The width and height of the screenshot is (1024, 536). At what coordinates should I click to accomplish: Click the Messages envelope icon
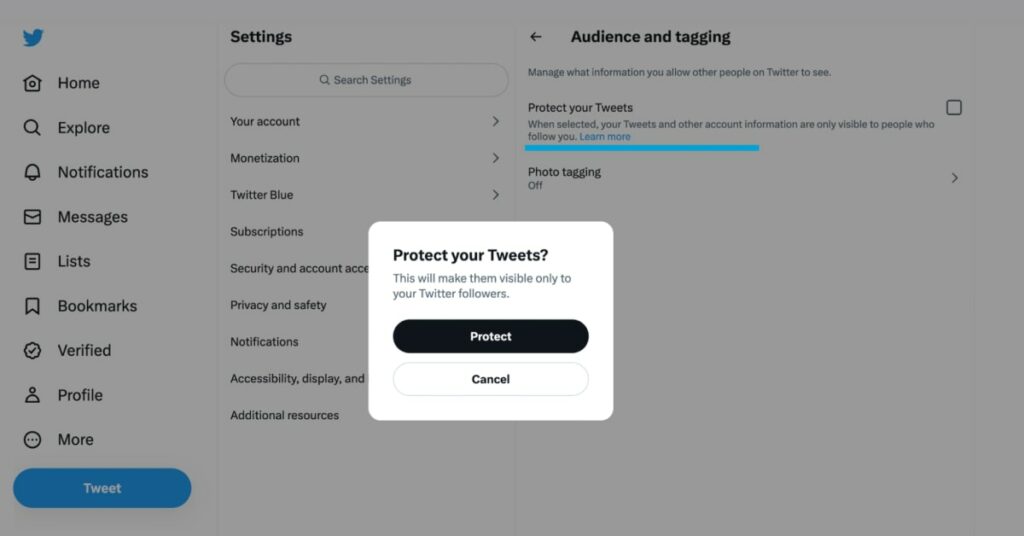[x=32, y=217]
